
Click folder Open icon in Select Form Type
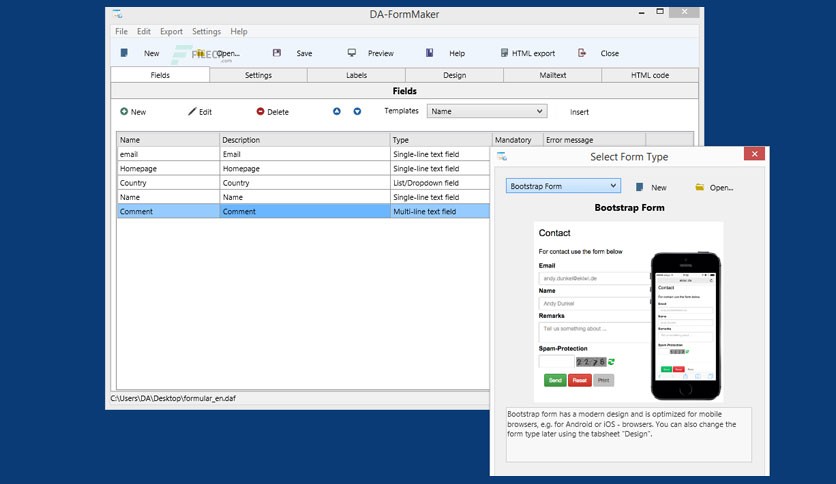(x=700, y=187)
